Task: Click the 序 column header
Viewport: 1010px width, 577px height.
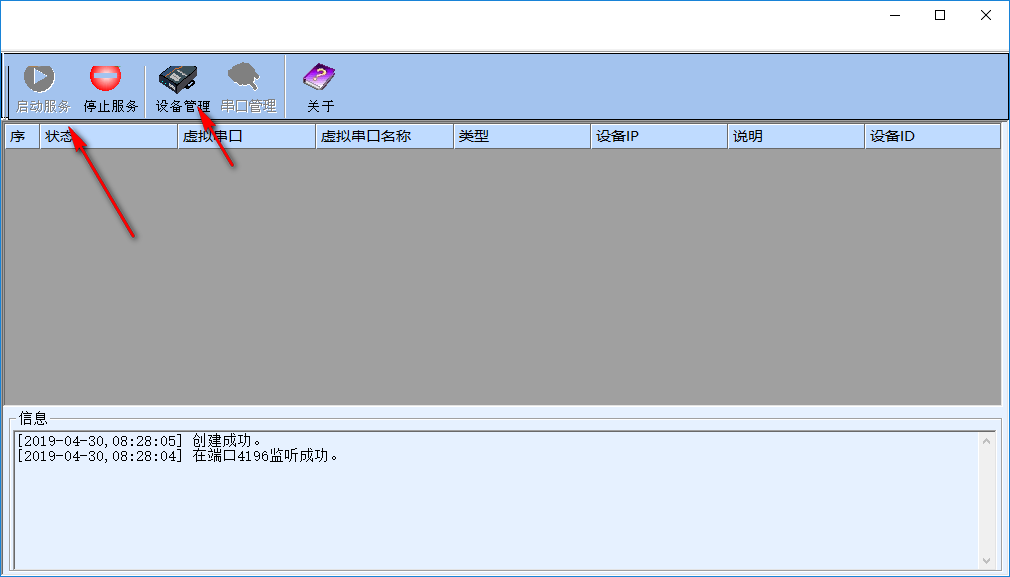Action: tap(21, 136)
